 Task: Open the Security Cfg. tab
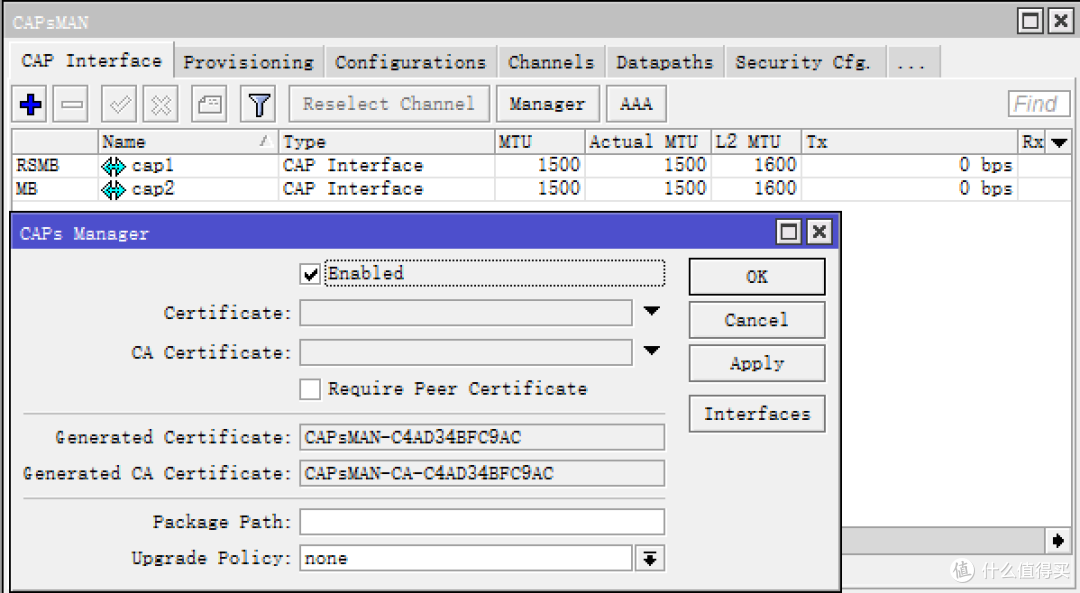tap(803, 62)
